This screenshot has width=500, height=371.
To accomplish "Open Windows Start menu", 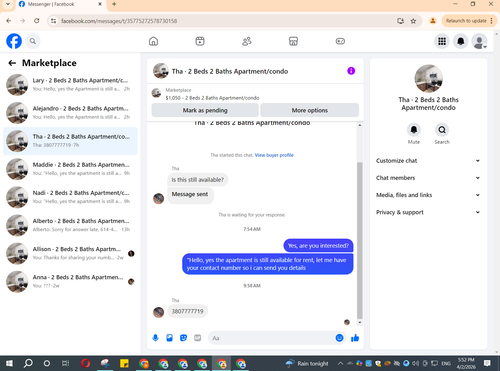I will (x=9, y=363).
